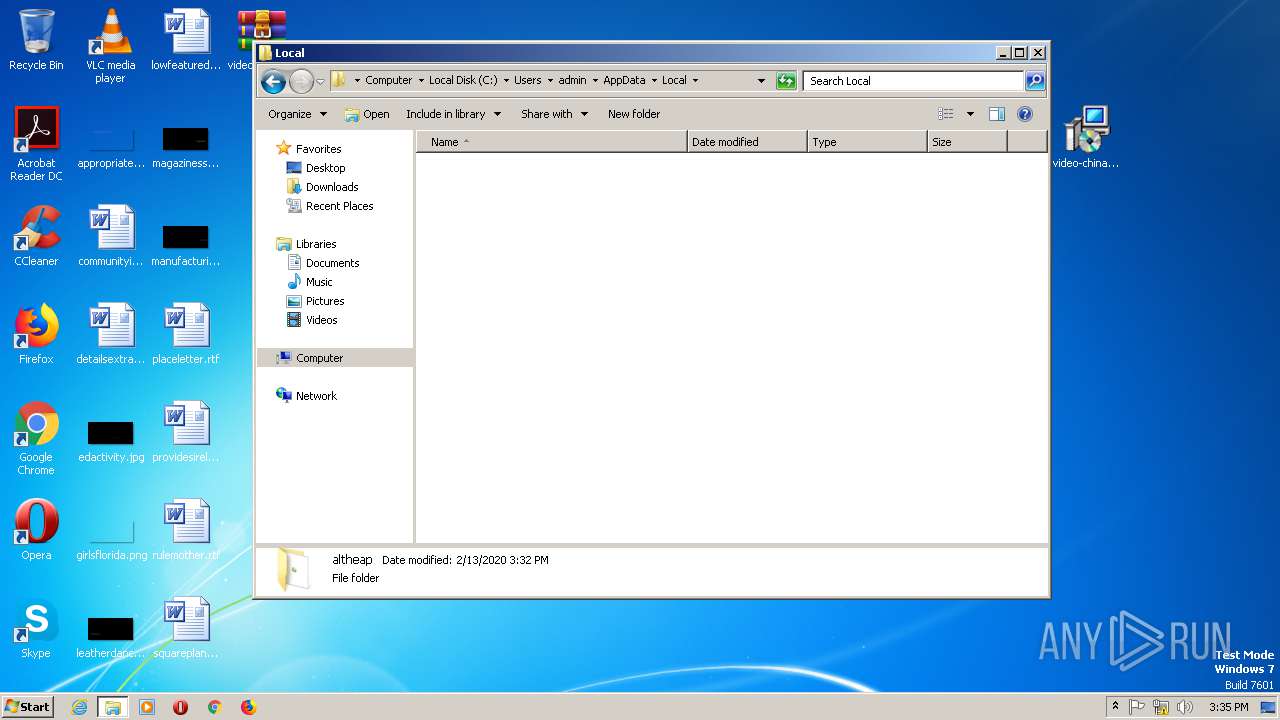Select the video-china installer desktop icon
This screenshot has height=720, width=1280.
(x=1086, y=138)
